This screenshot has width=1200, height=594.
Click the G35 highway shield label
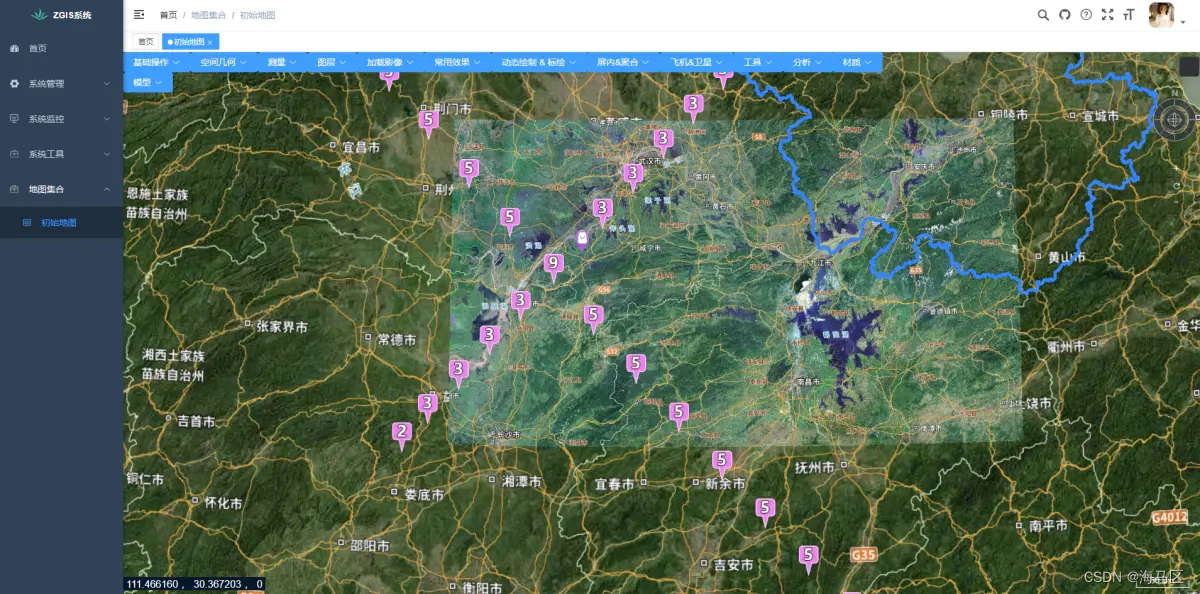tap(863, 554)
